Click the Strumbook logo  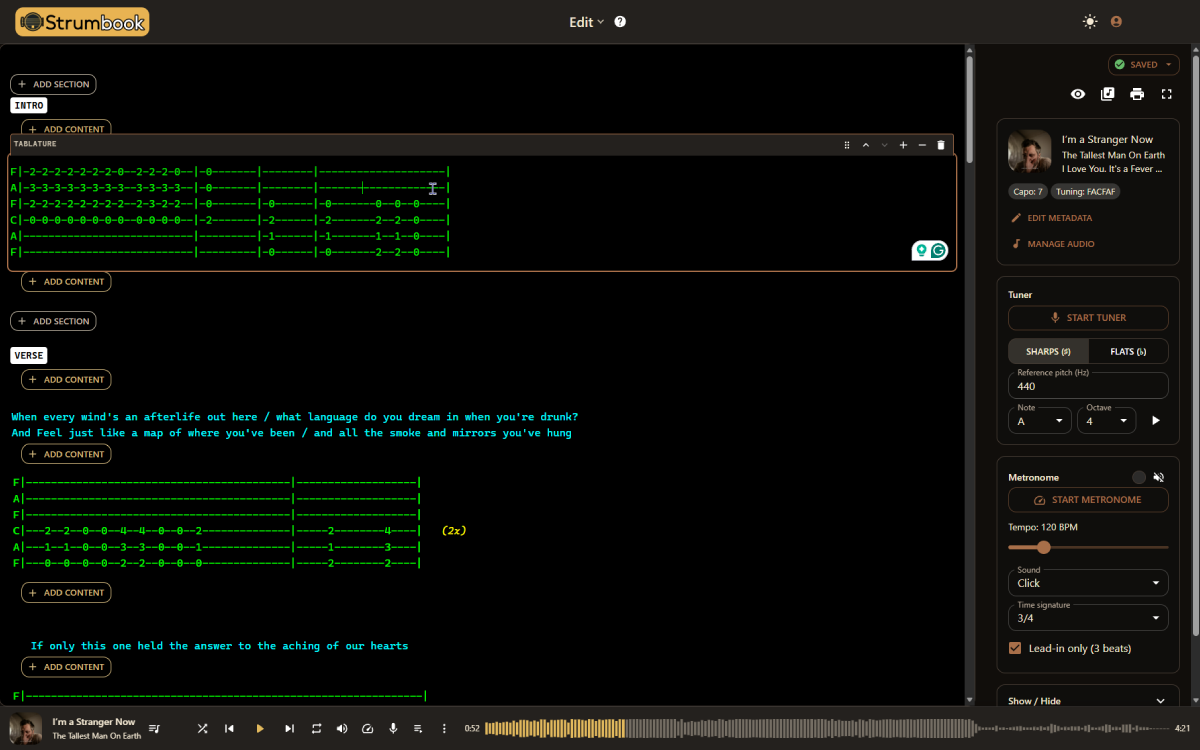click(x=82, y=21)
